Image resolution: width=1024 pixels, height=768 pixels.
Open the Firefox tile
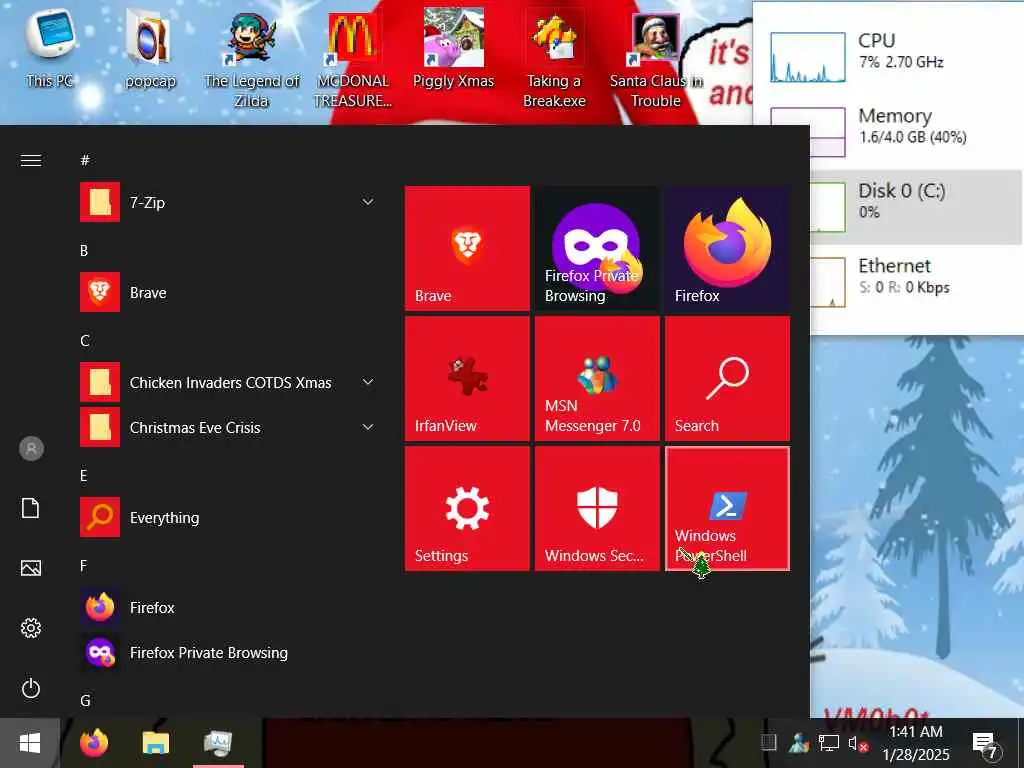pyautogui.click(x=727, y=248)
